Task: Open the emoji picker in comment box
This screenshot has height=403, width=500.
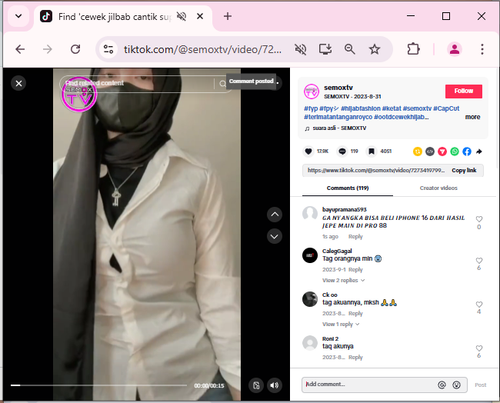Action: coord(456,385)
